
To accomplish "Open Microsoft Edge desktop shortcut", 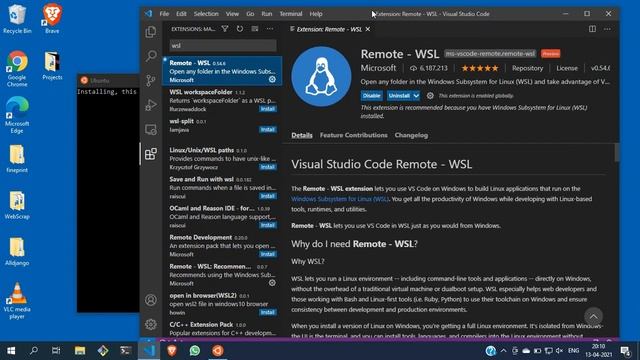I will (x=17, y=116).
